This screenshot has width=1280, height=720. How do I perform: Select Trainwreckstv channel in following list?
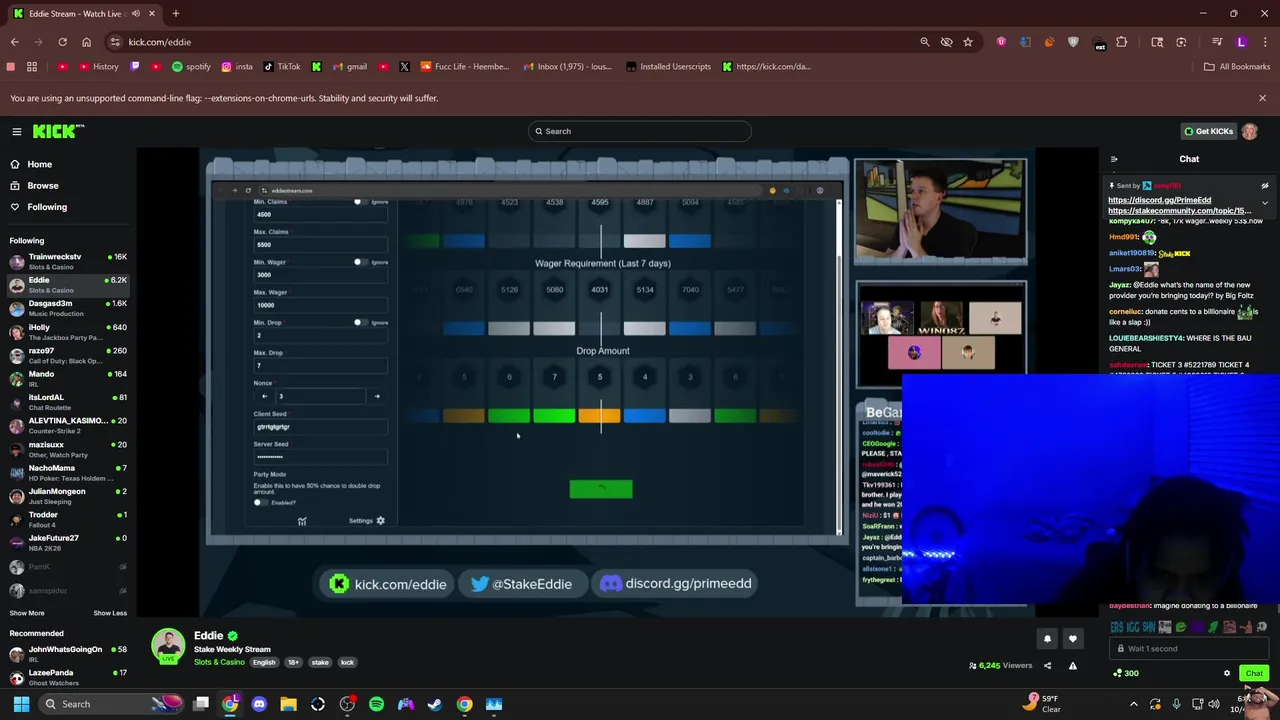pos(66,261)
